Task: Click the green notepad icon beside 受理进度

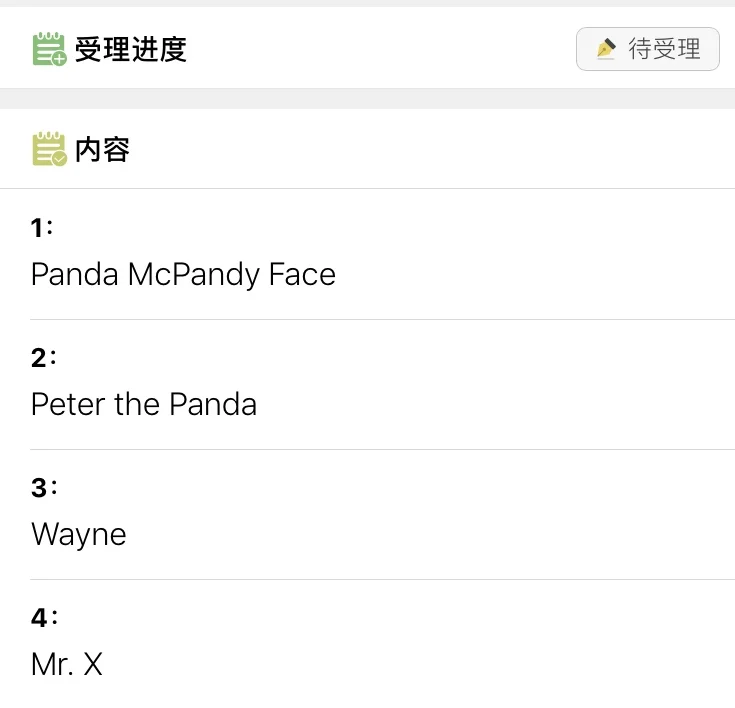Action: (x=49, y=49)
